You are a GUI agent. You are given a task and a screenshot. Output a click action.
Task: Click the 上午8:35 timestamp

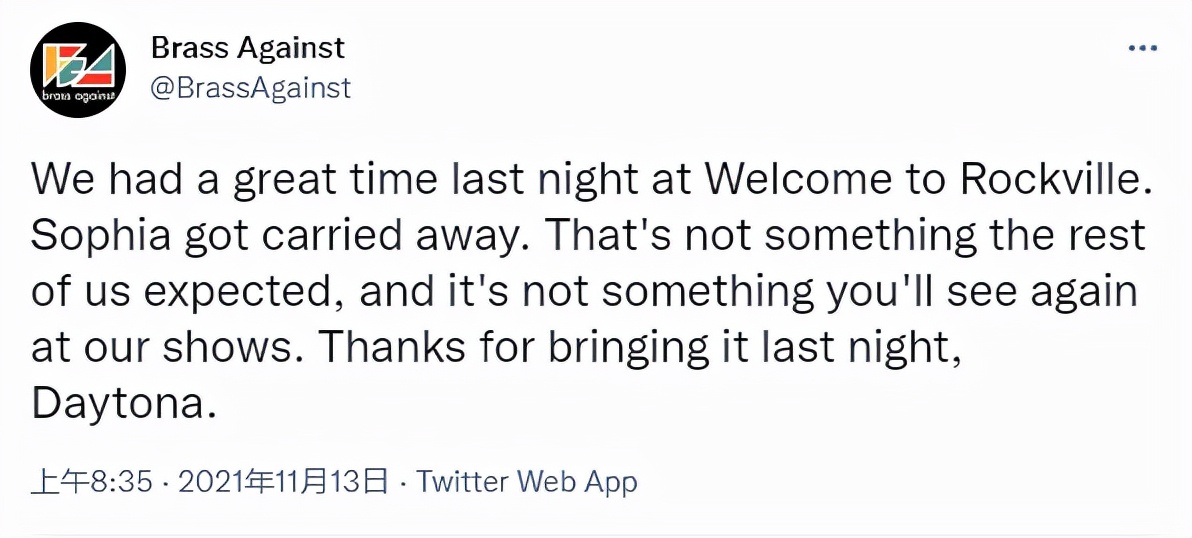[x=91, y=482]
